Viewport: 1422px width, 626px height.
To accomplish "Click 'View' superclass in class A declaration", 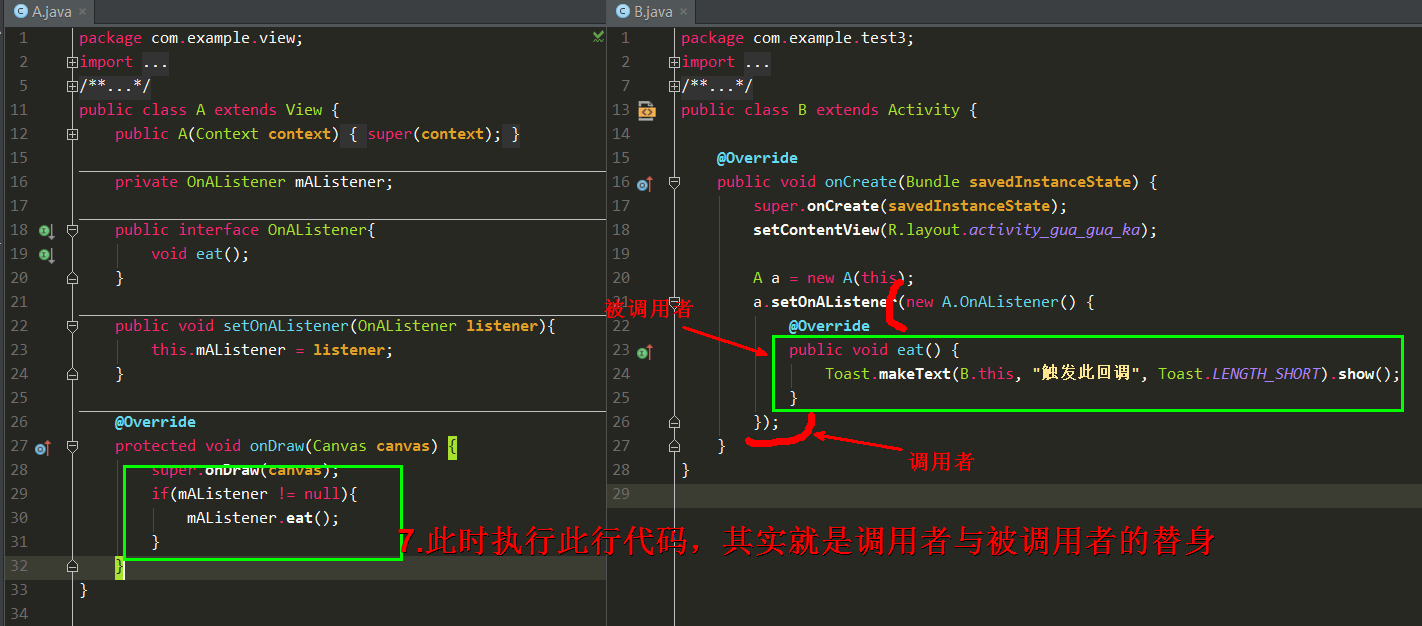I will (x=304, y=110).
